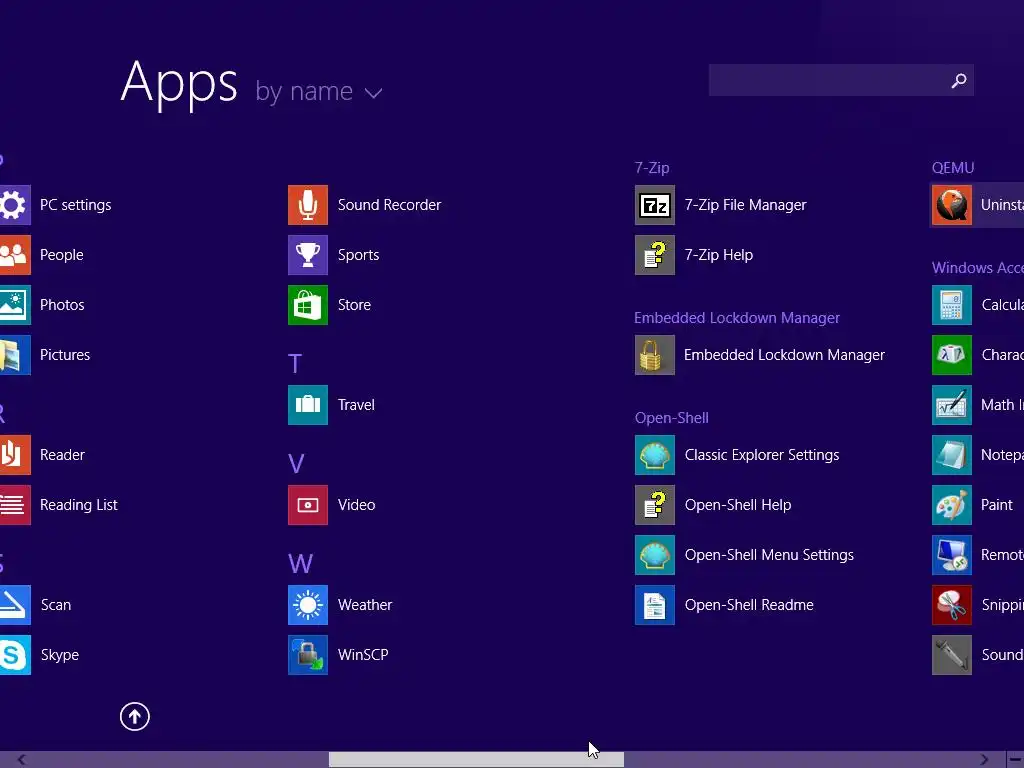
Task: Launch the Paint palette icon
Action: point(952,505)
